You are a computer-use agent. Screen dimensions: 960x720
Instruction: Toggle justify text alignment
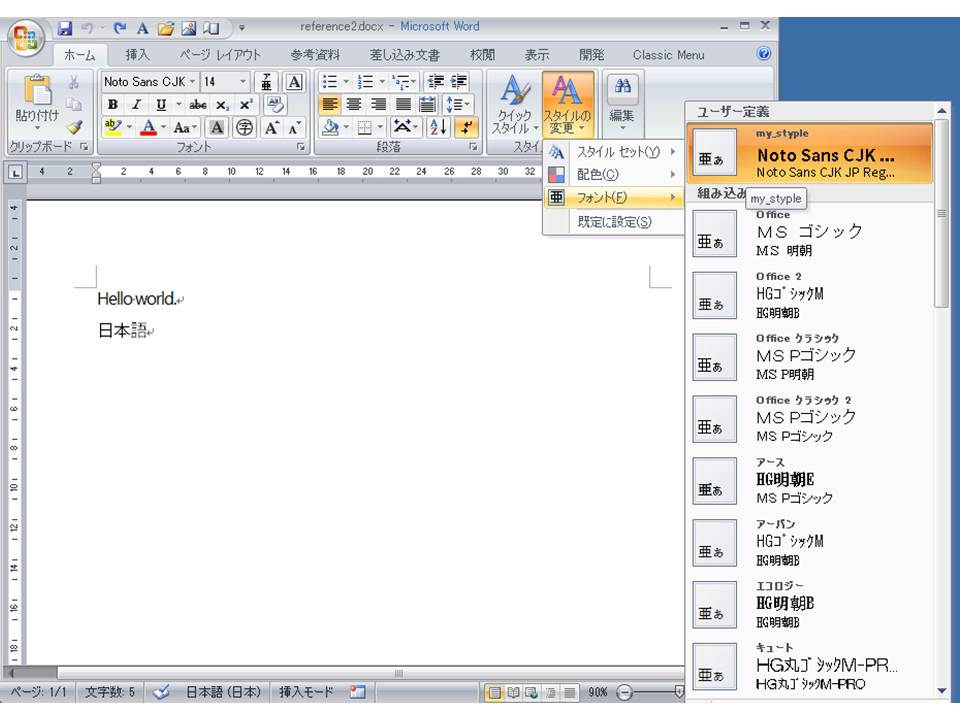coord(403,105)
